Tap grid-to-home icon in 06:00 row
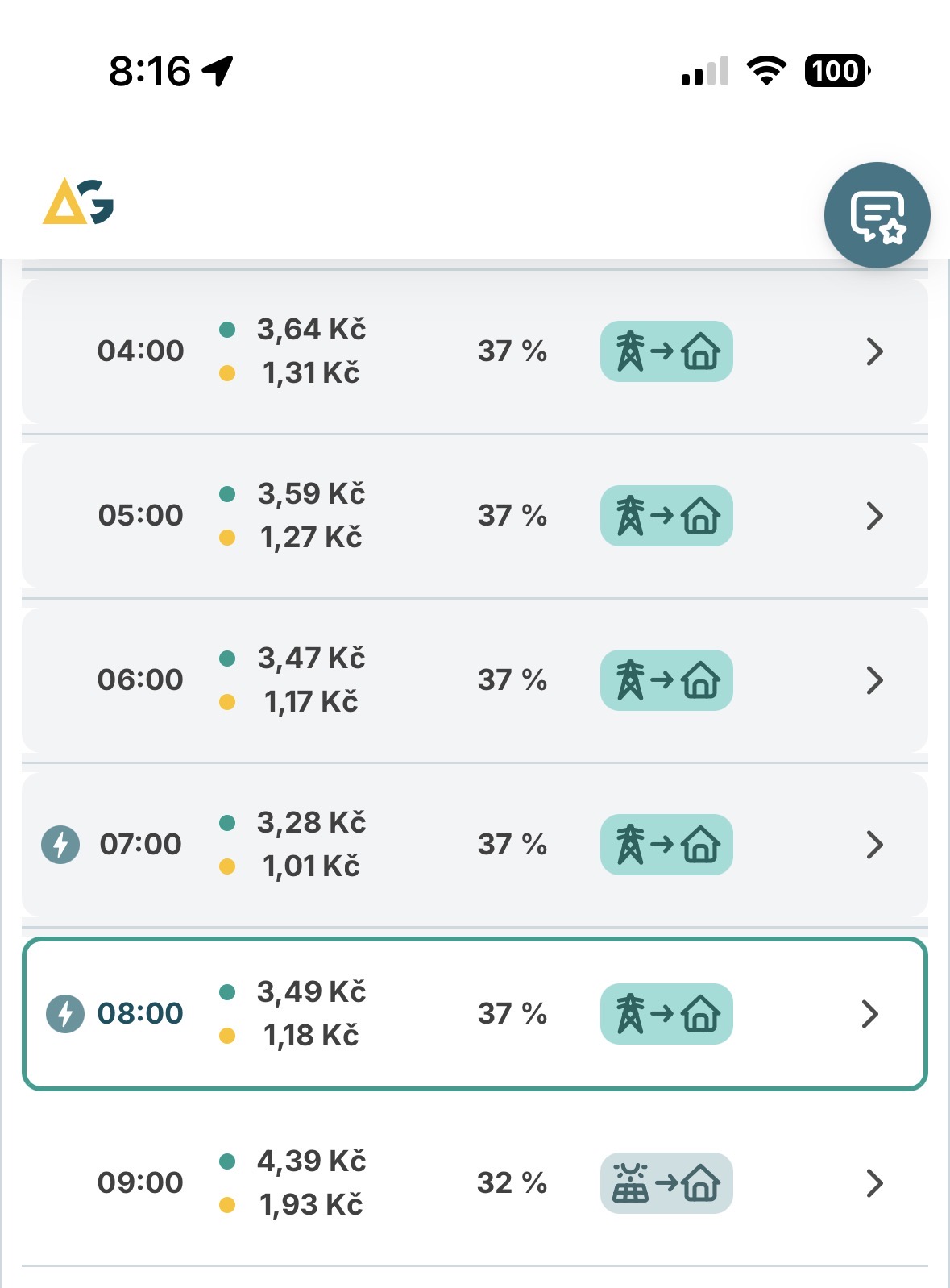 666,680
